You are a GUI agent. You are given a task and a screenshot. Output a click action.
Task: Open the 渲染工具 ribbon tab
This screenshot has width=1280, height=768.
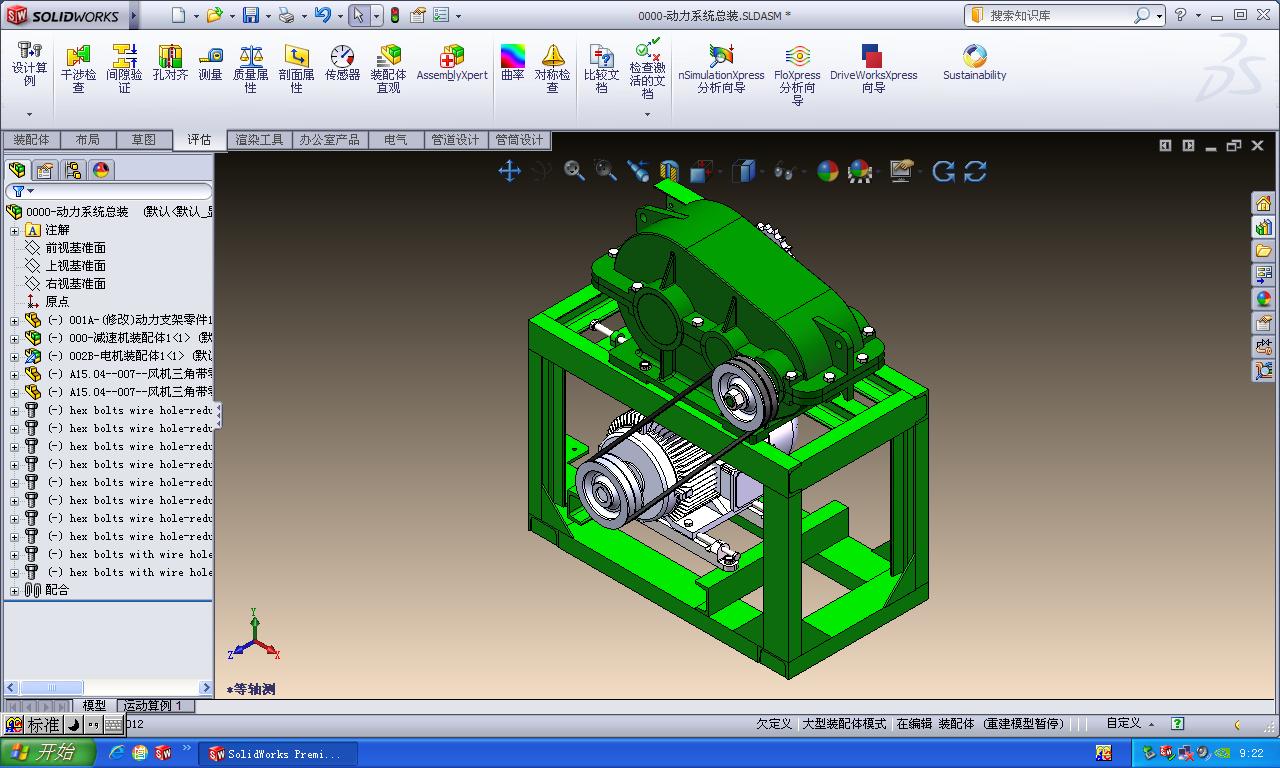[x=259, y=140]
